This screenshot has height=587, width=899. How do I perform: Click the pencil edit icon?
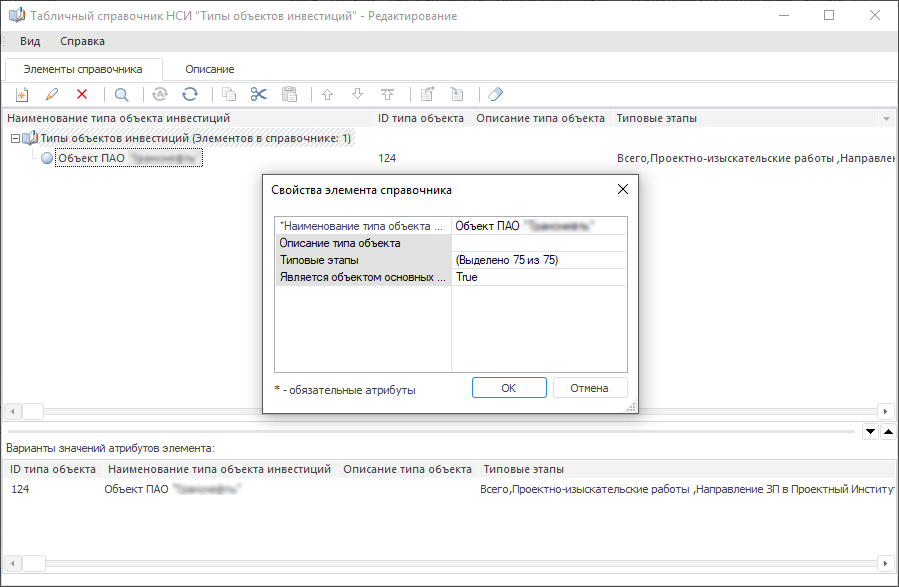52,95
